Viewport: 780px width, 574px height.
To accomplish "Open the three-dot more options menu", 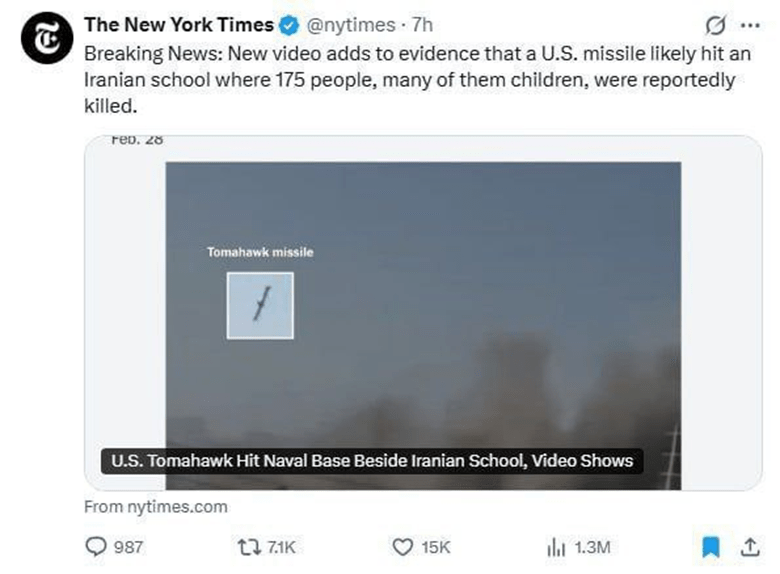I will click(x=748, y=25).
